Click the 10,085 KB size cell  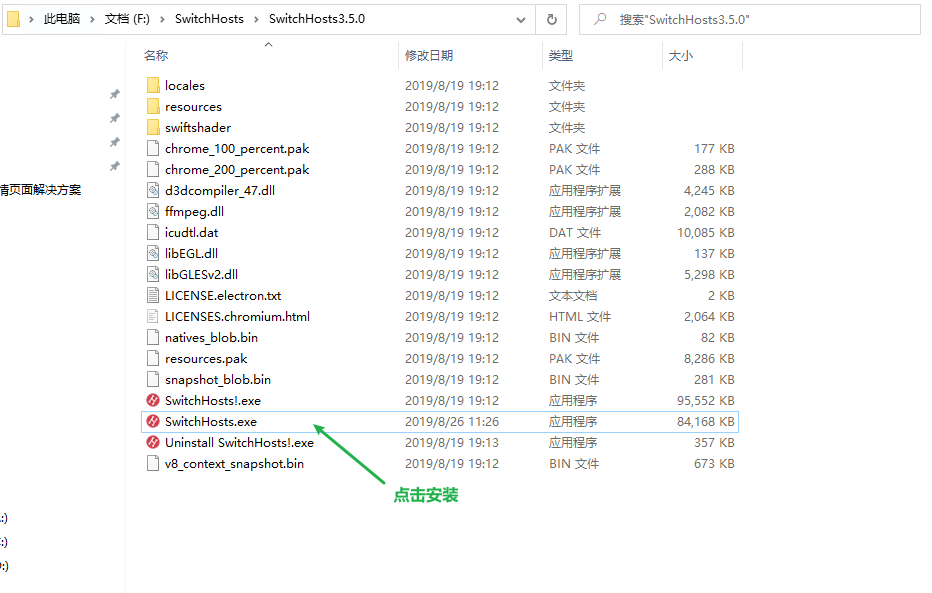(x=706, y=232)
